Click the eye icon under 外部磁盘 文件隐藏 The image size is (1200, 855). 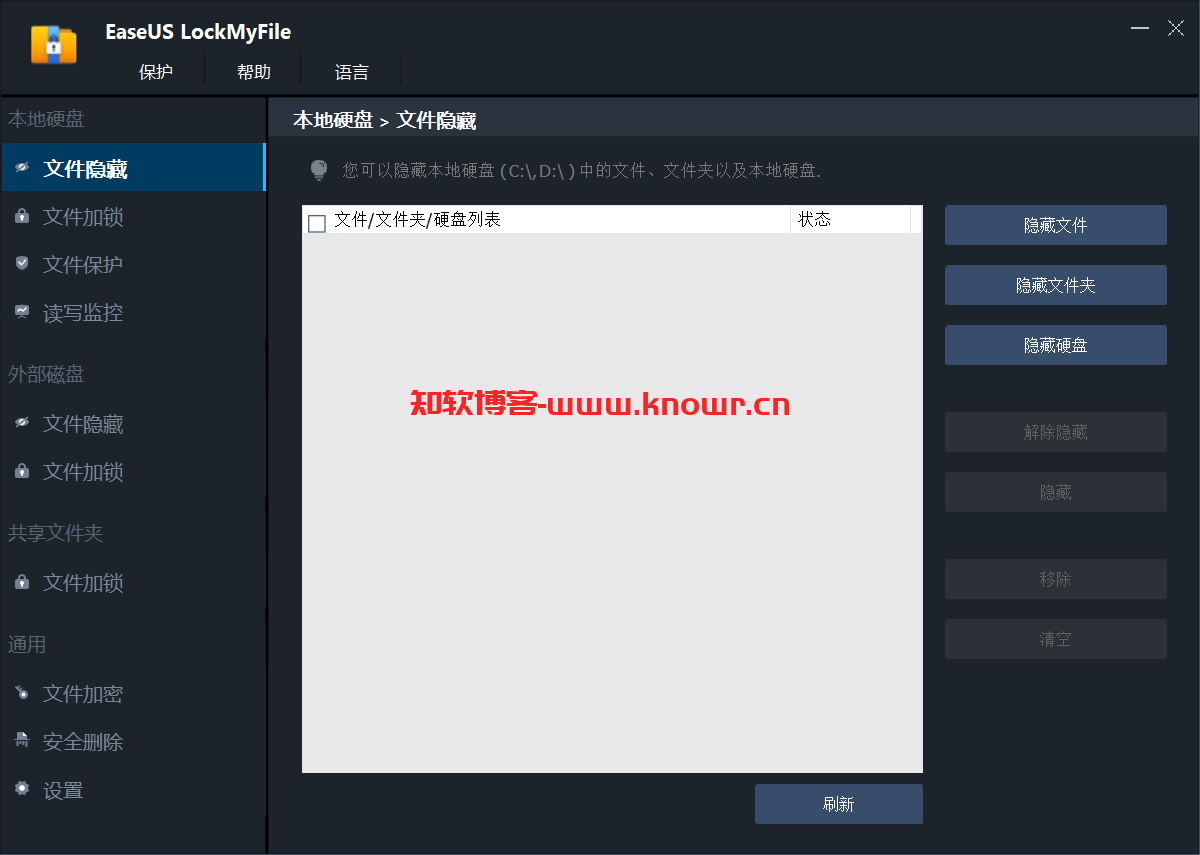coord(22,423)
